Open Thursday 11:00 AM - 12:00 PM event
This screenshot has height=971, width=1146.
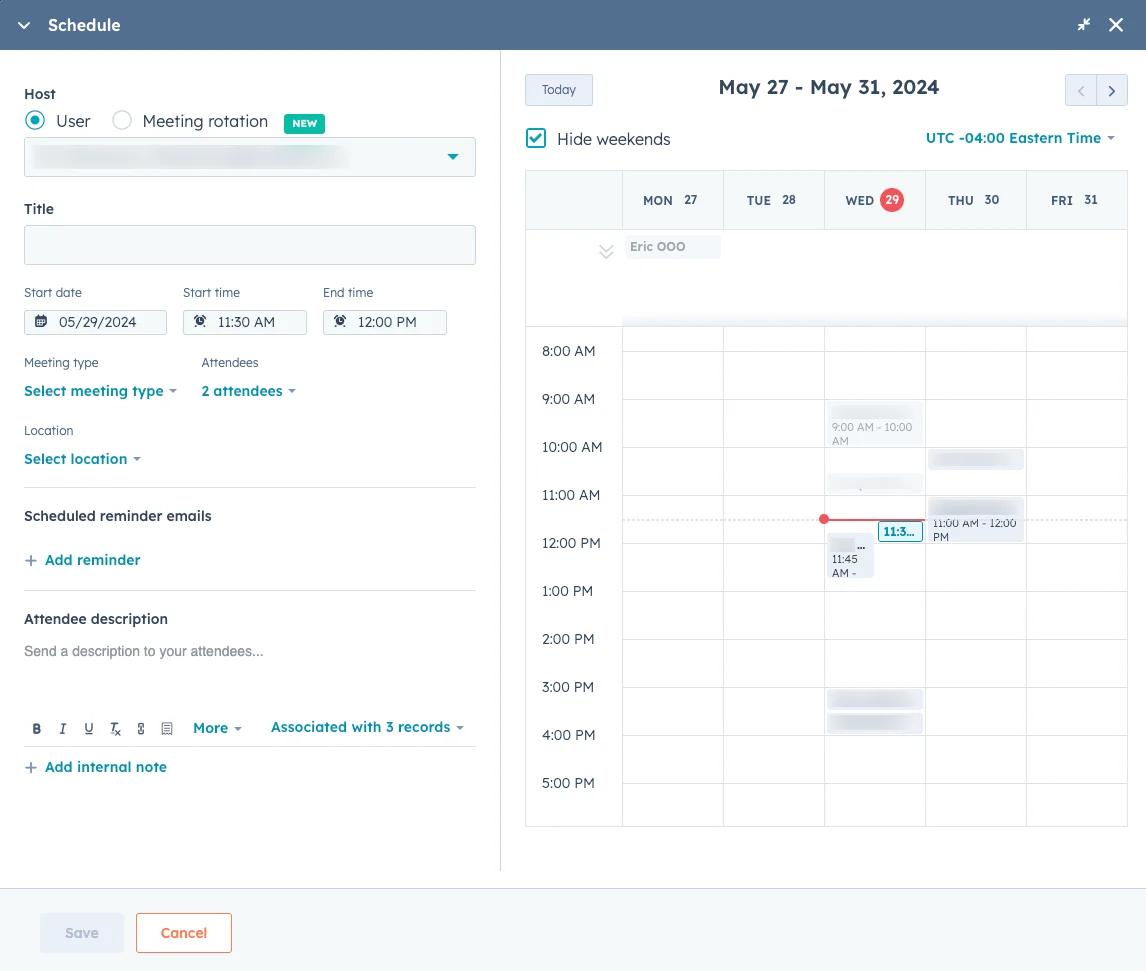pos(975,520)
